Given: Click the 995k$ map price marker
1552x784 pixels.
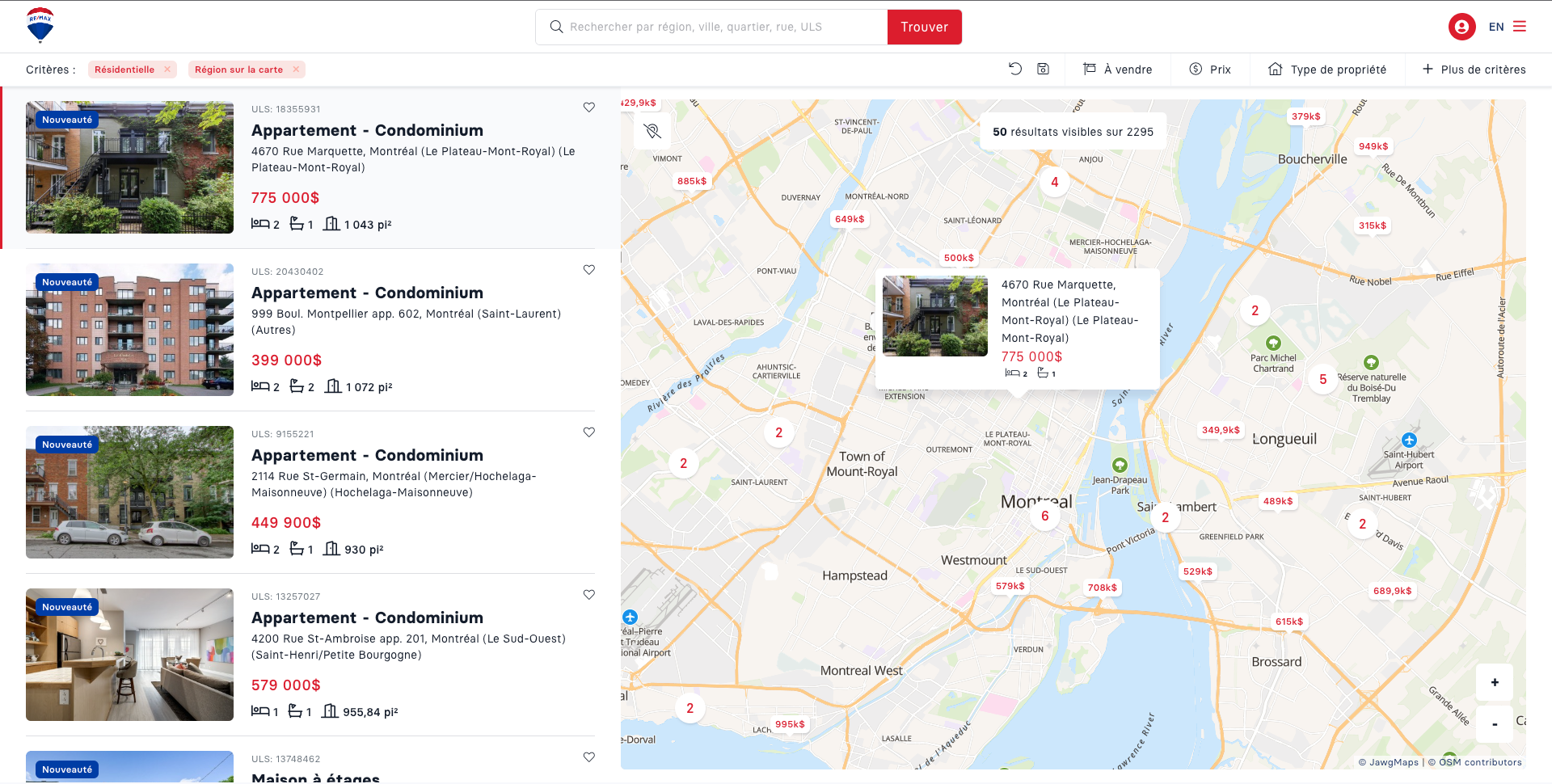Looking at the screenshot, I should tap(790, 724).
